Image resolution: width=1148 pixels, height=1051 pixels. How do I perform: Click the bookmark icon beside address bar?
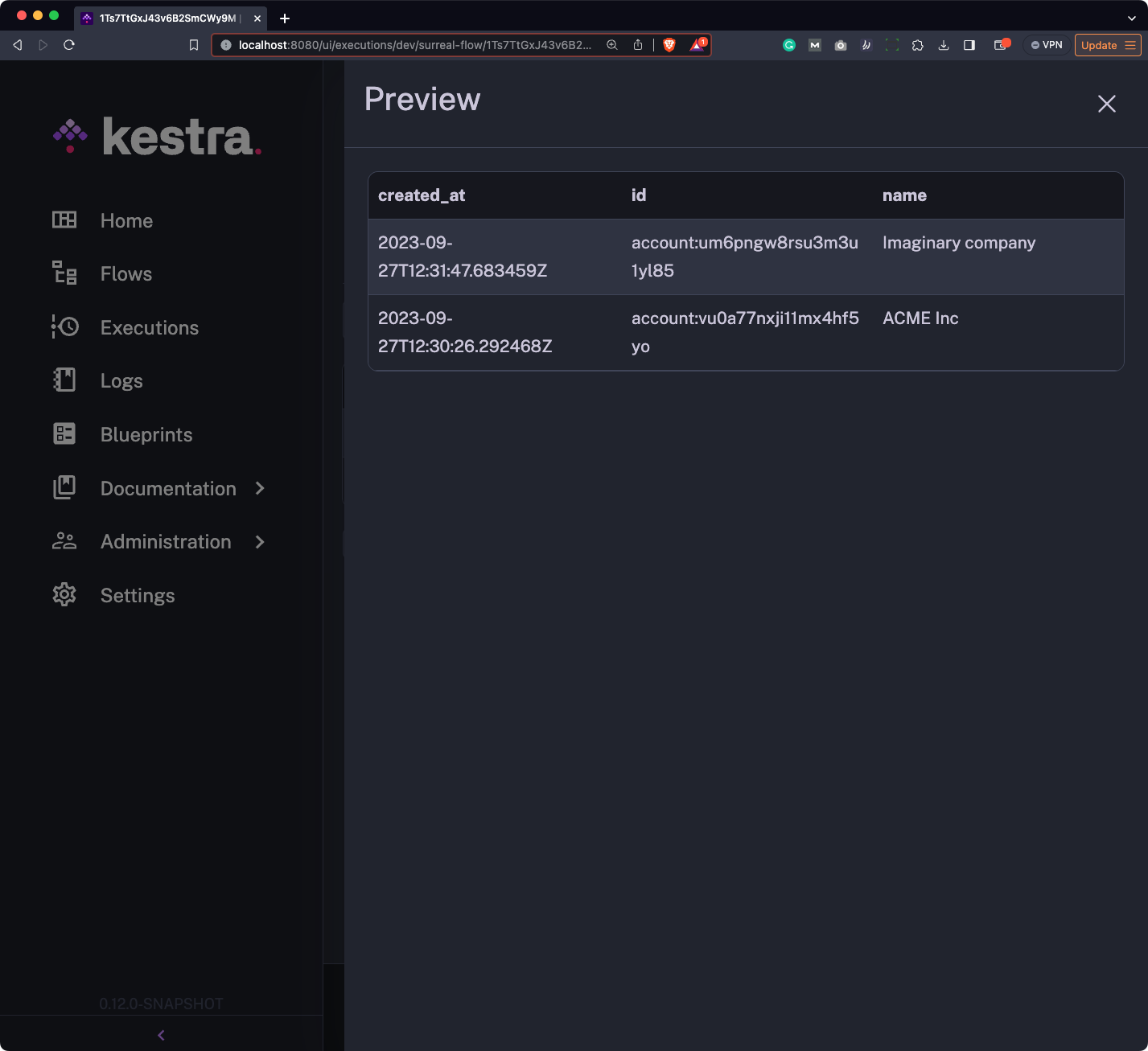(x=194, y=45)
